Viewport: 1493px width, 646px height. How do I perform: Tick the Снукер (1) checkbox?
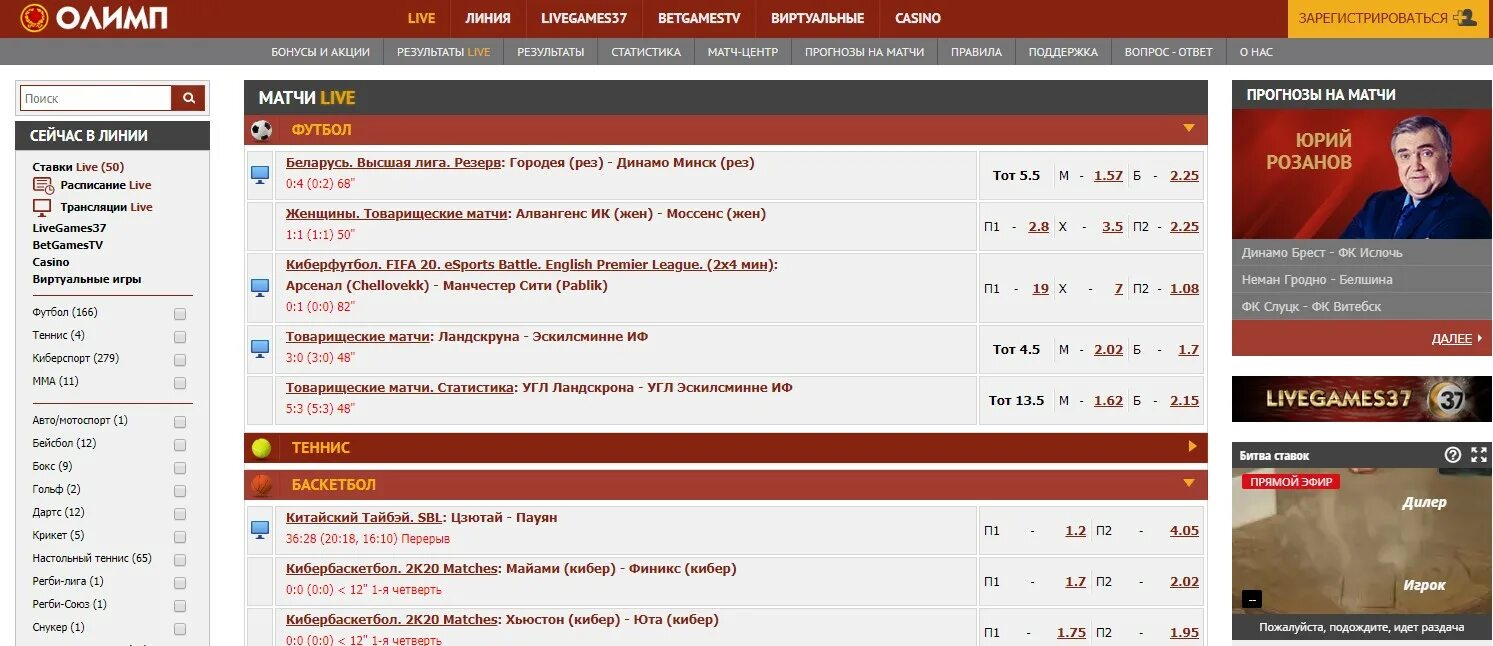[180, 628]
